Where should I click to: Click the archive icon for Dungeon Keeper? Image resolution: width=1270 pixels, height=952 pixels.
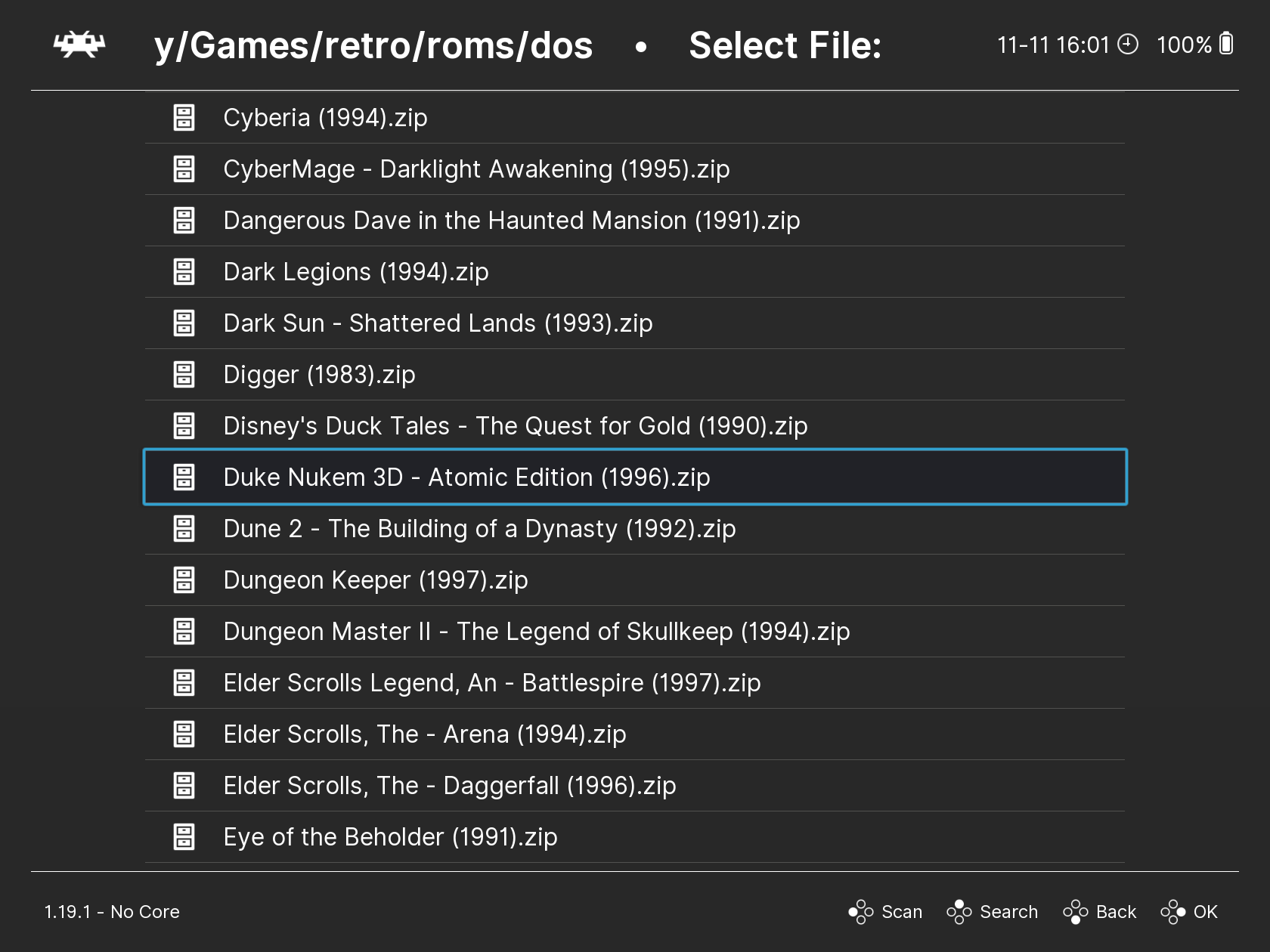(x=184, y=580)
